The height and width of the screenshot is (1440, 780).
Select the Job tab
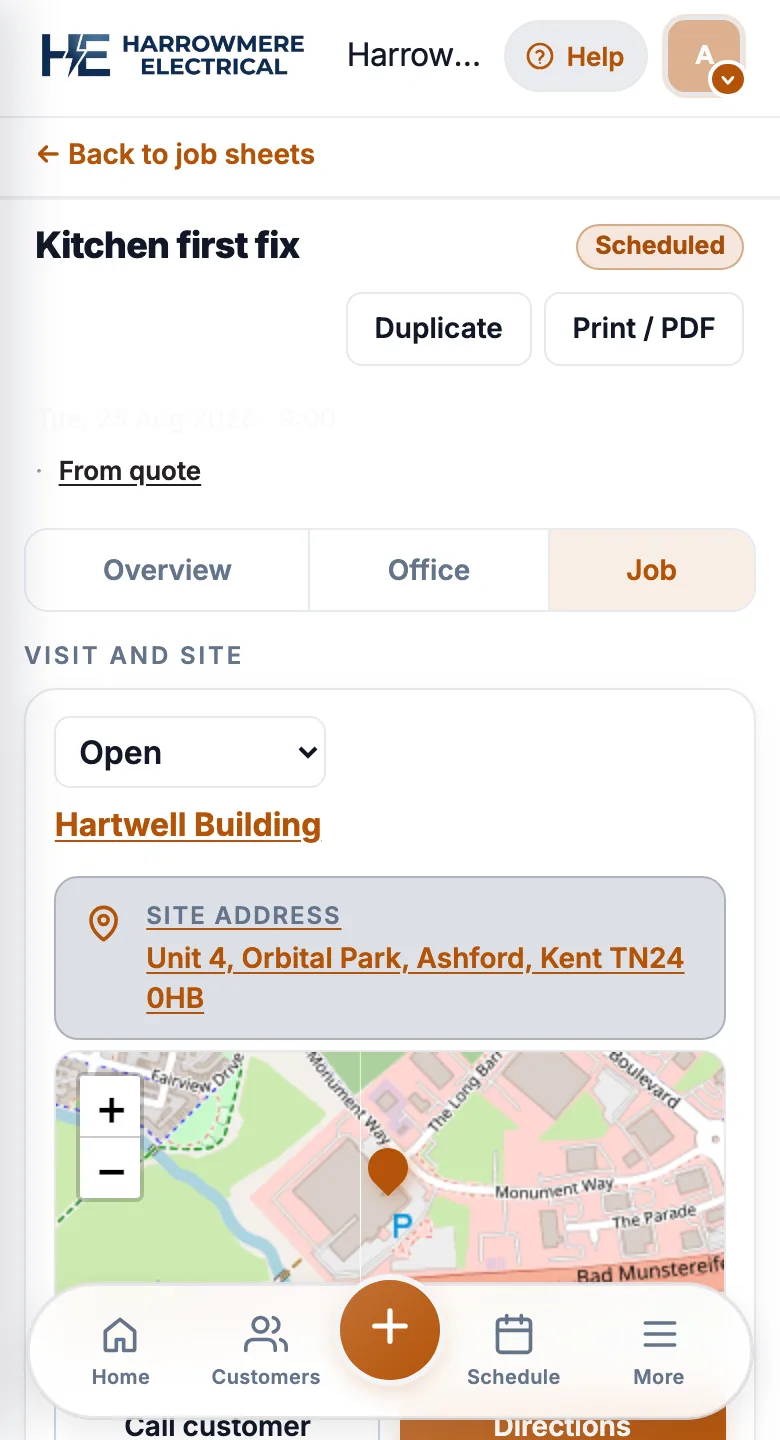[x=651, y=570]
